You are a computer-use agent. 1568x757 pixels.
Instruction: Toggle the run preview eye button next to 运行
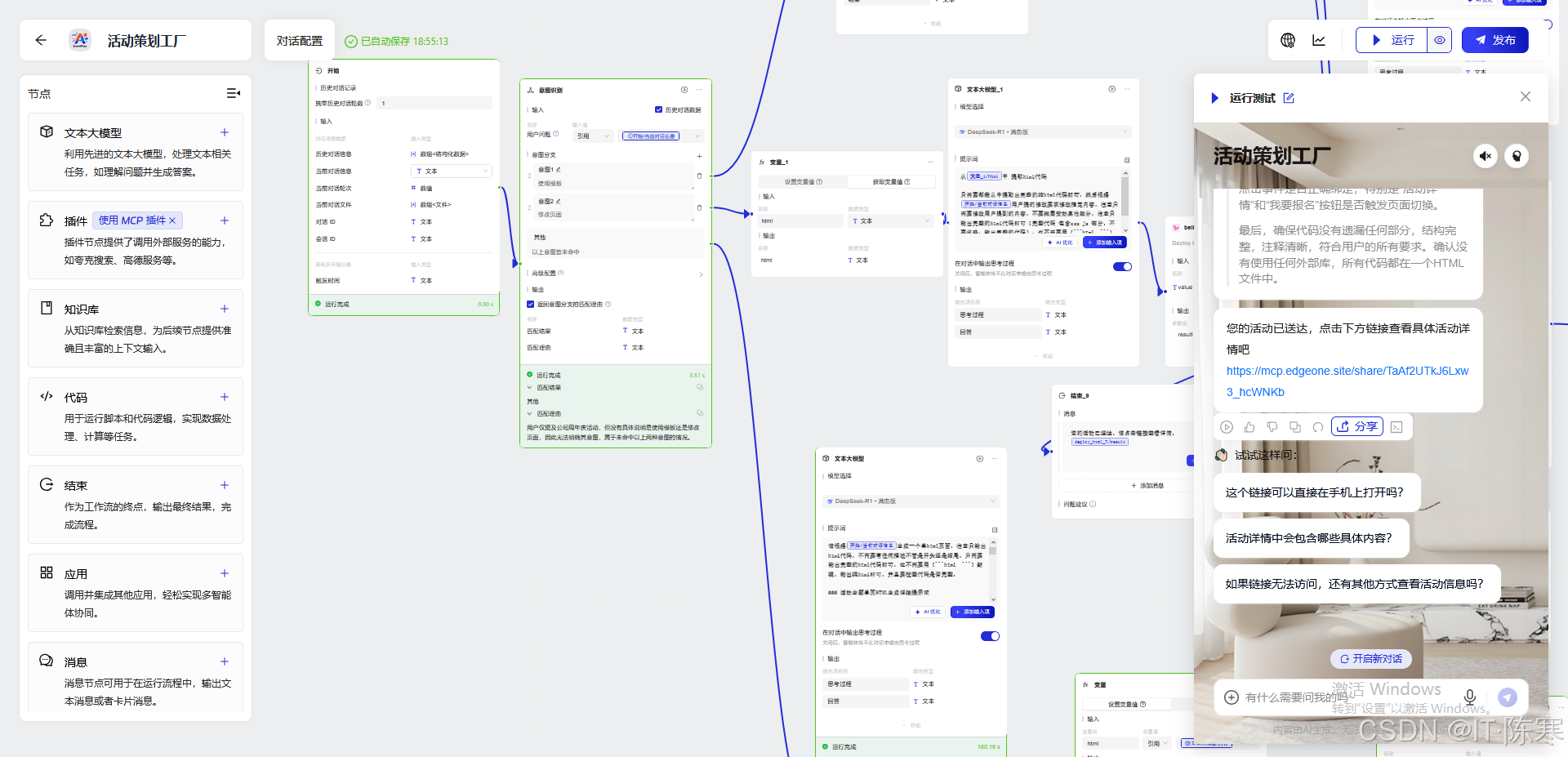pos(1440,40)
